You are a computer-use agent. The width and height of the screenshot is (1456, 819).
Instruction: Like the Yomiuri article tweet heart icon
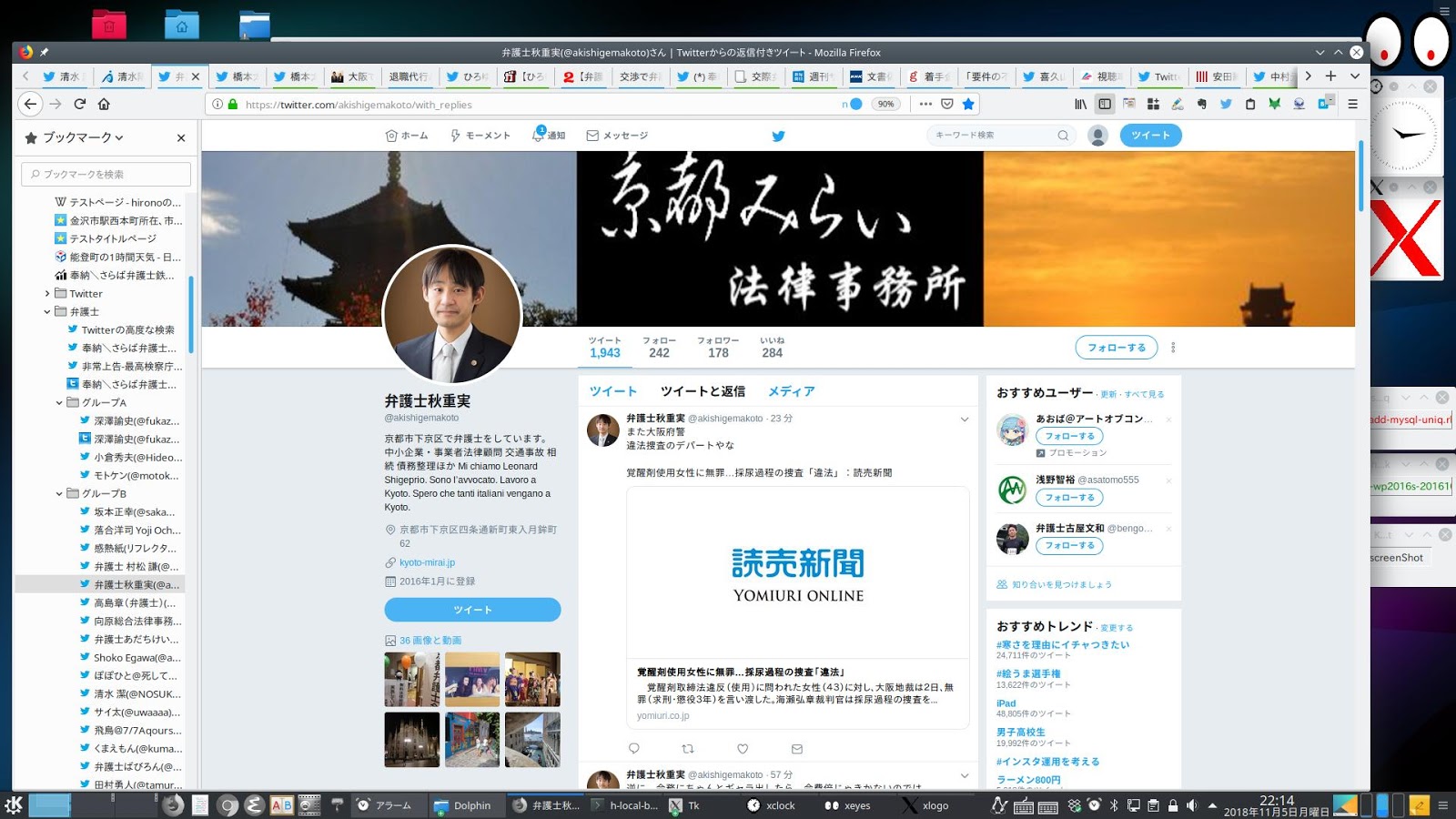[x=743, y=749]
